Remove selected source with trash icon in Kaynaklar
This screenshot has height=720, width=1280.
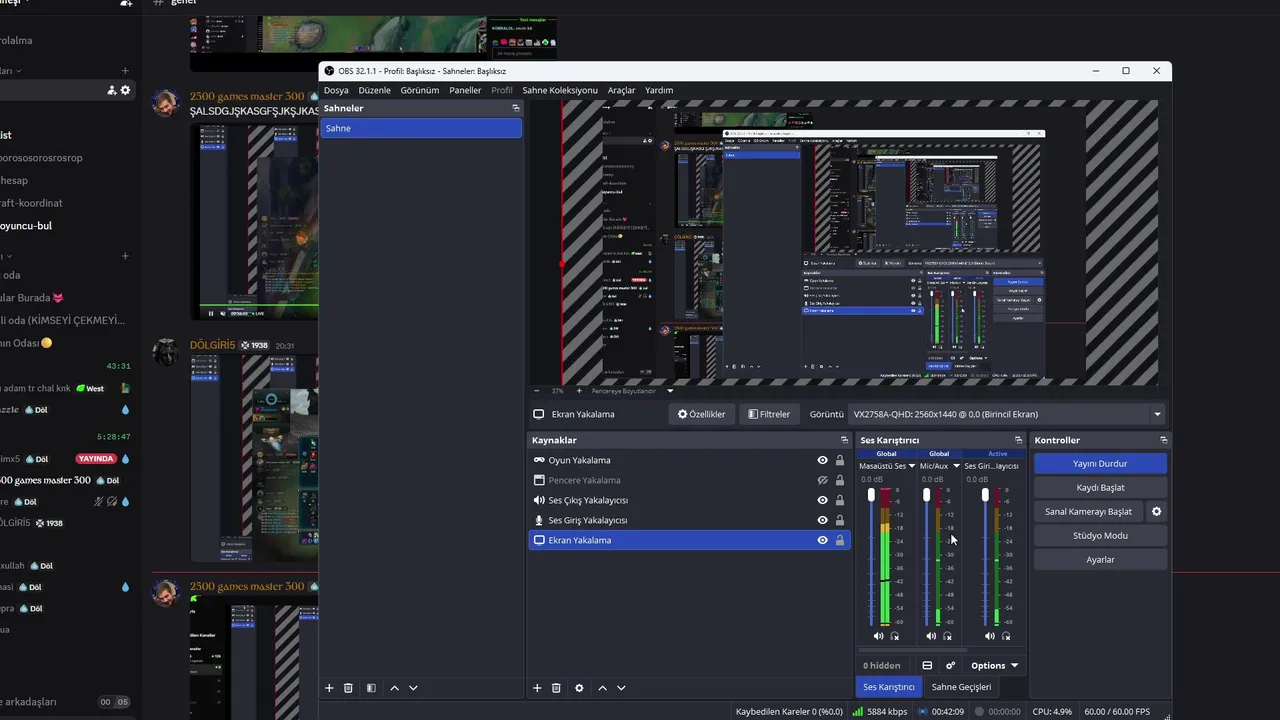click(x=556, y=688)
